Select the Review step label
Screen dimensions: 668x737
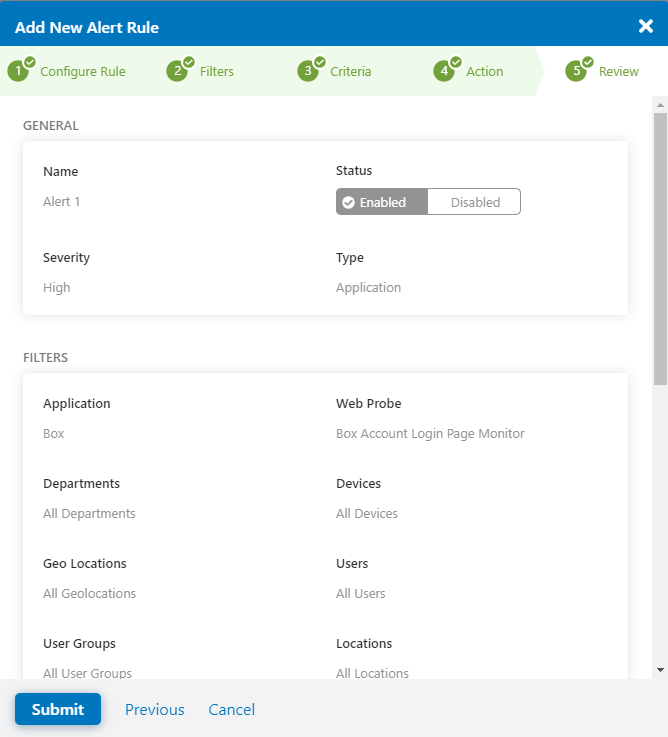pyautogui.click(x=618, y=72)
